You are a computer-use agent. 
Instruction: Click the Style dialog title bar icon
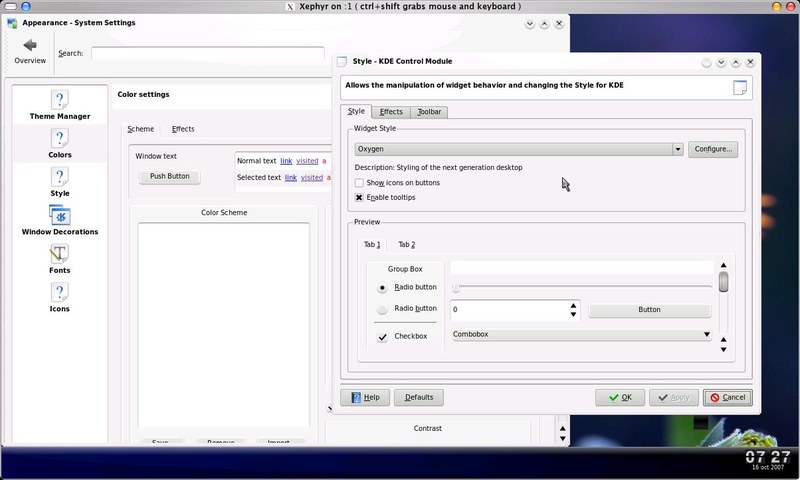342,61
